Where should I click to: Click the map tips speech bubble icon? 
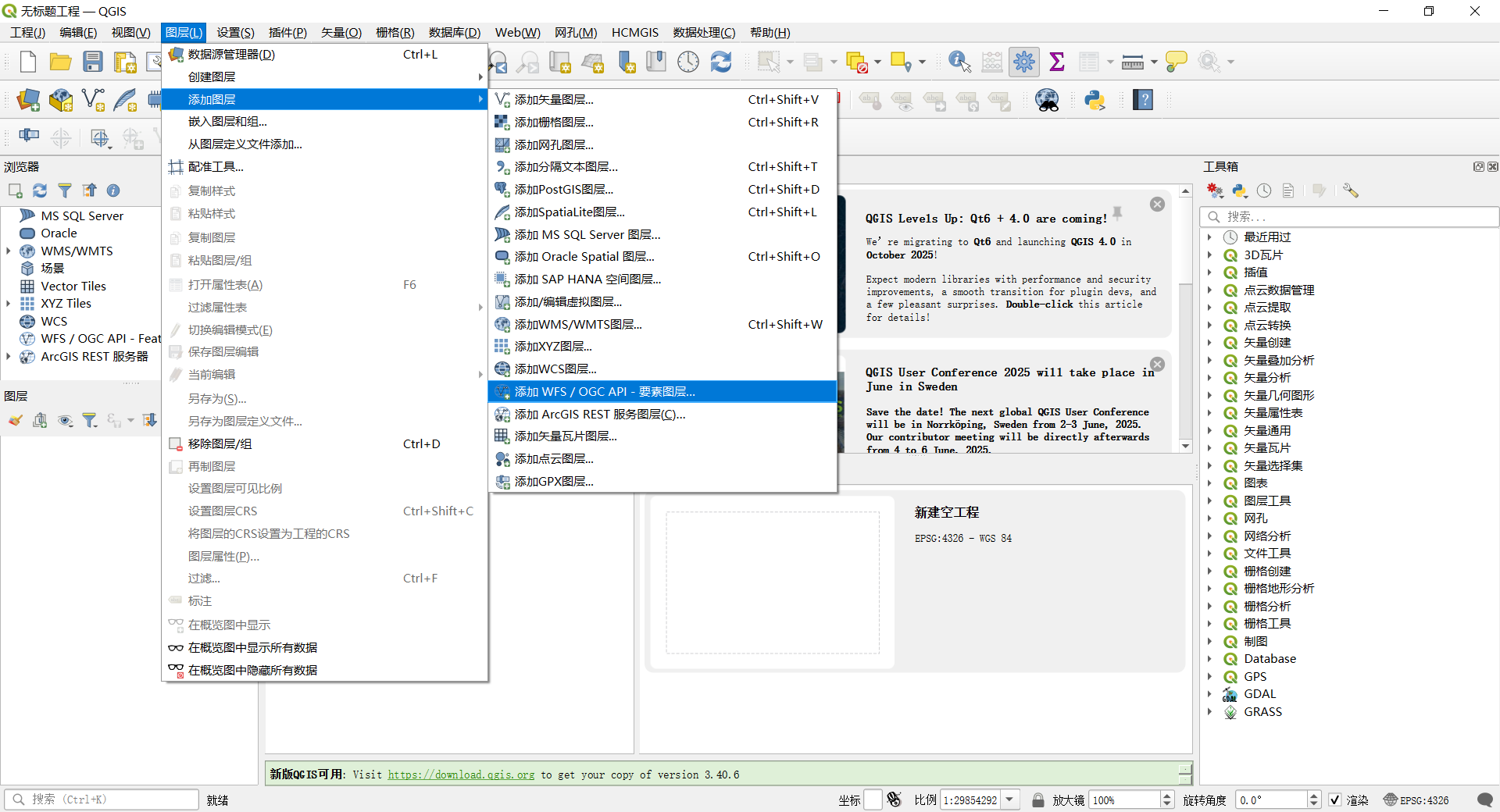1176,62
